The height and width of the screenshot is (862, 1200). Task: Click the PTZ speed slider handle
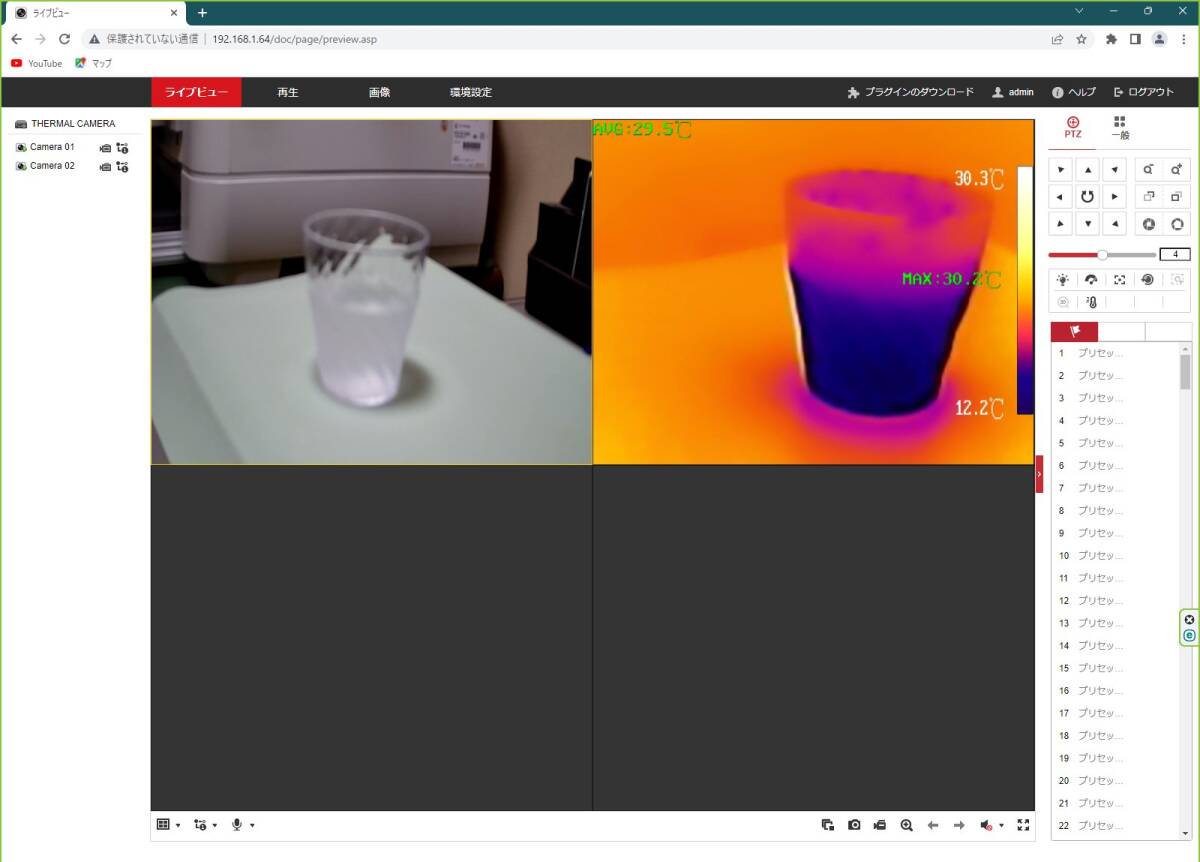point(1102,255)
